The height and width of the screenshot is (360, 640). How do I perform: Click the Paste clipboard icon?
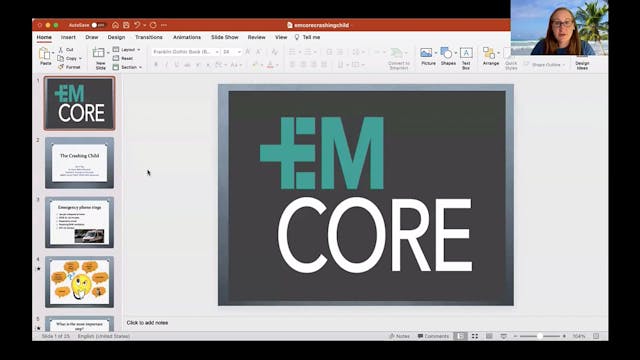click(x=44, y=53)
